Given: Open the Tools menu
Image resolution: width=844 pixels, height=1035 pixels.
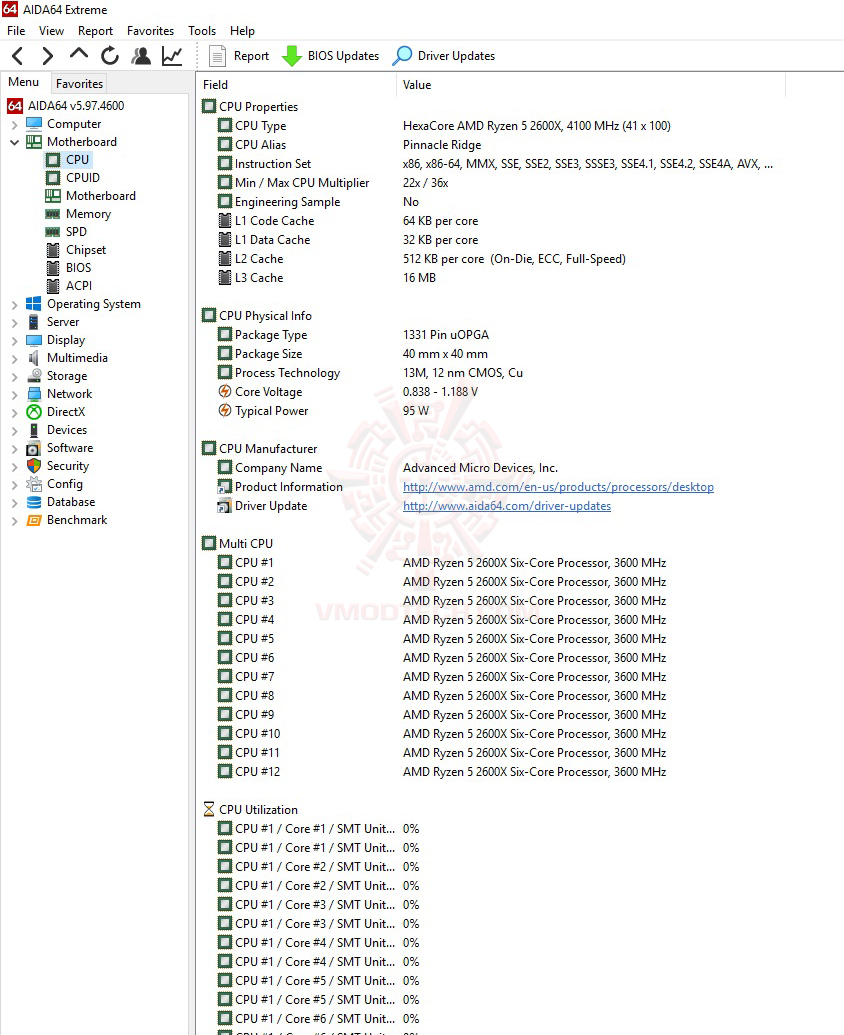Looking at the screenshot, I should [x=202, y=31].
